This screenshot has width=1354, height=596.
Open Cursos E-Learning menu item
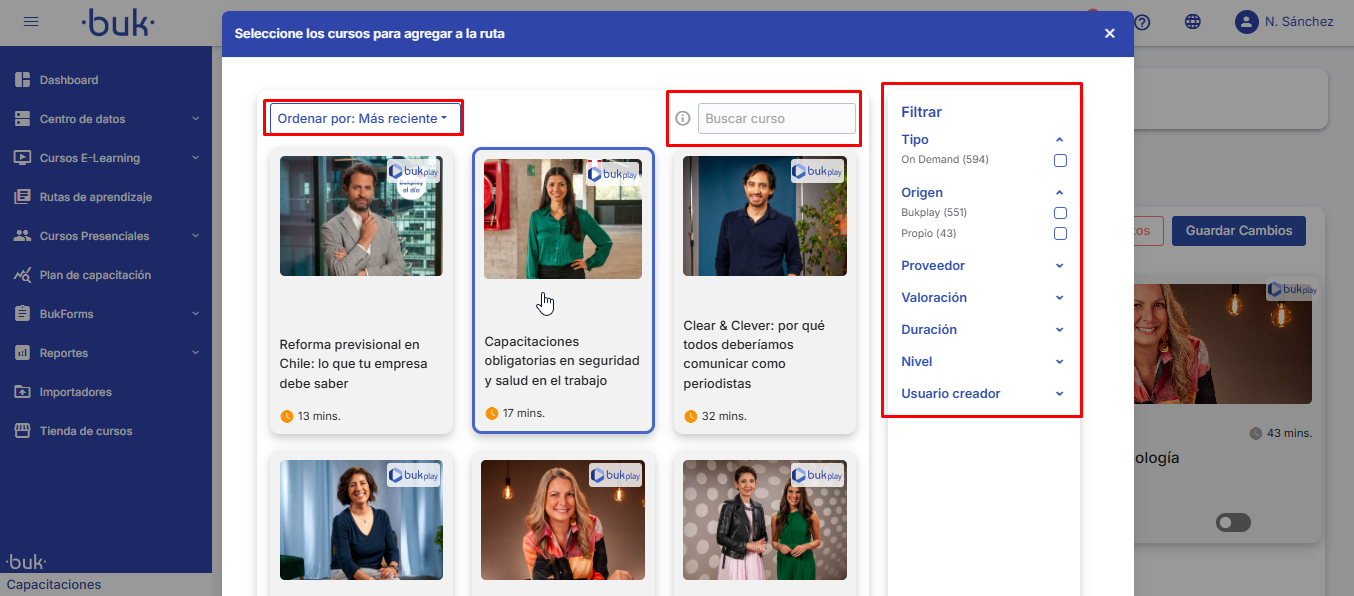tap(90, 158)
